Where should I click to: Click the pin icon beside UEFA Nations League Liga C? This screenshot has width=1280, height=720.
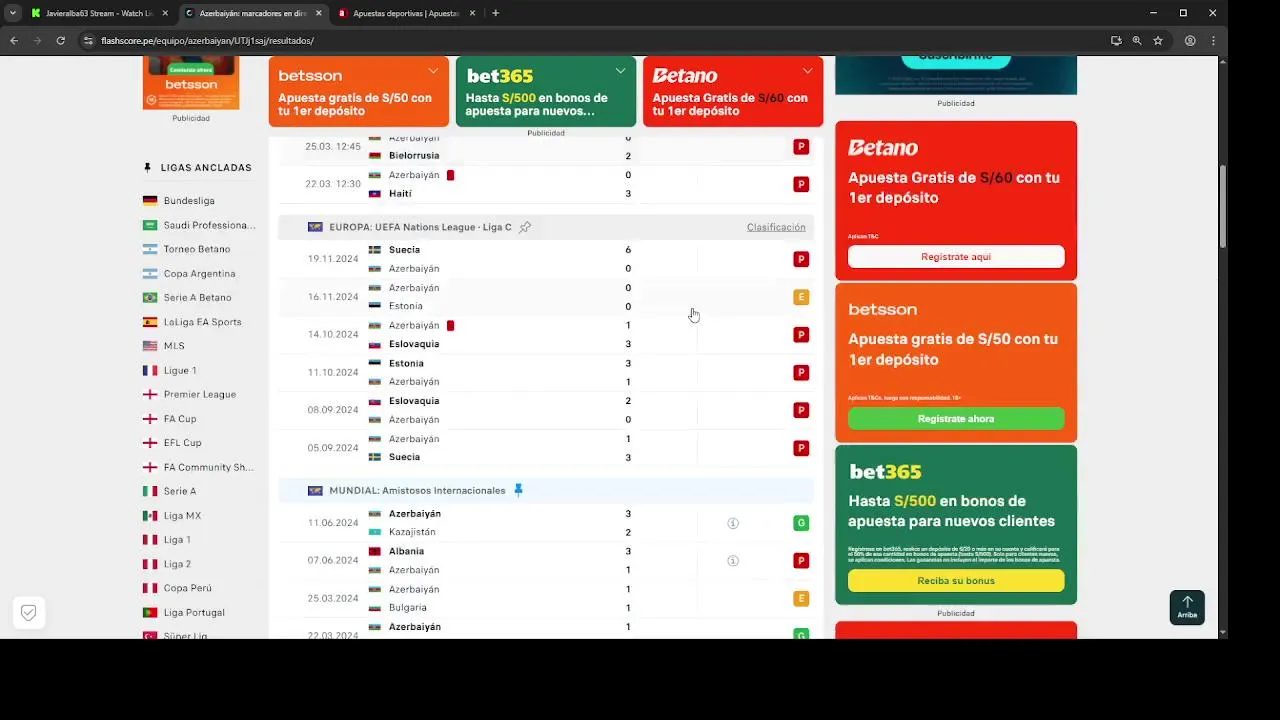(x=525, y=227)
